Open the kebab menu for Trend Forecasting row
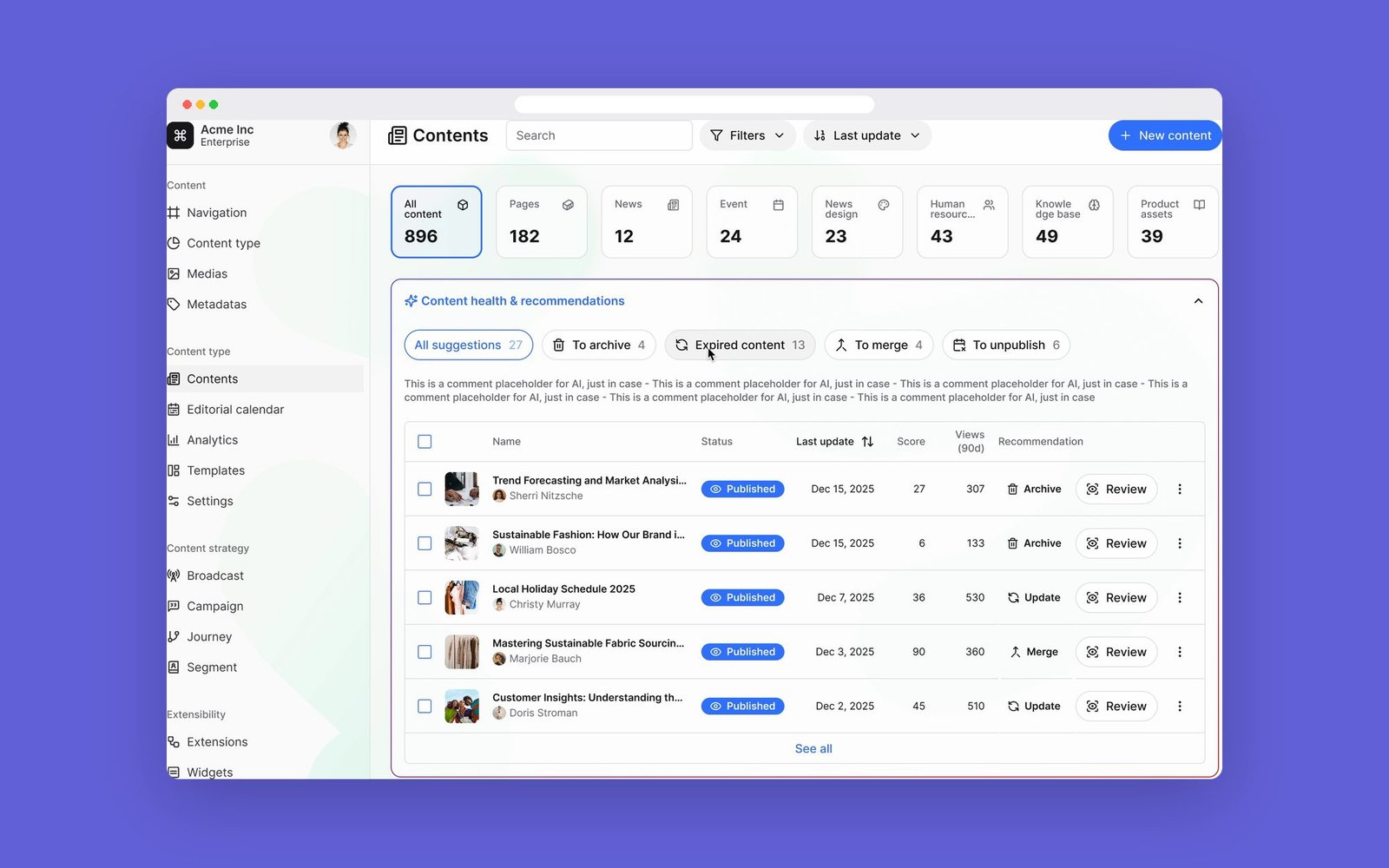The height and width of the screenshot is (868, 1389). tap(1179, 489)
